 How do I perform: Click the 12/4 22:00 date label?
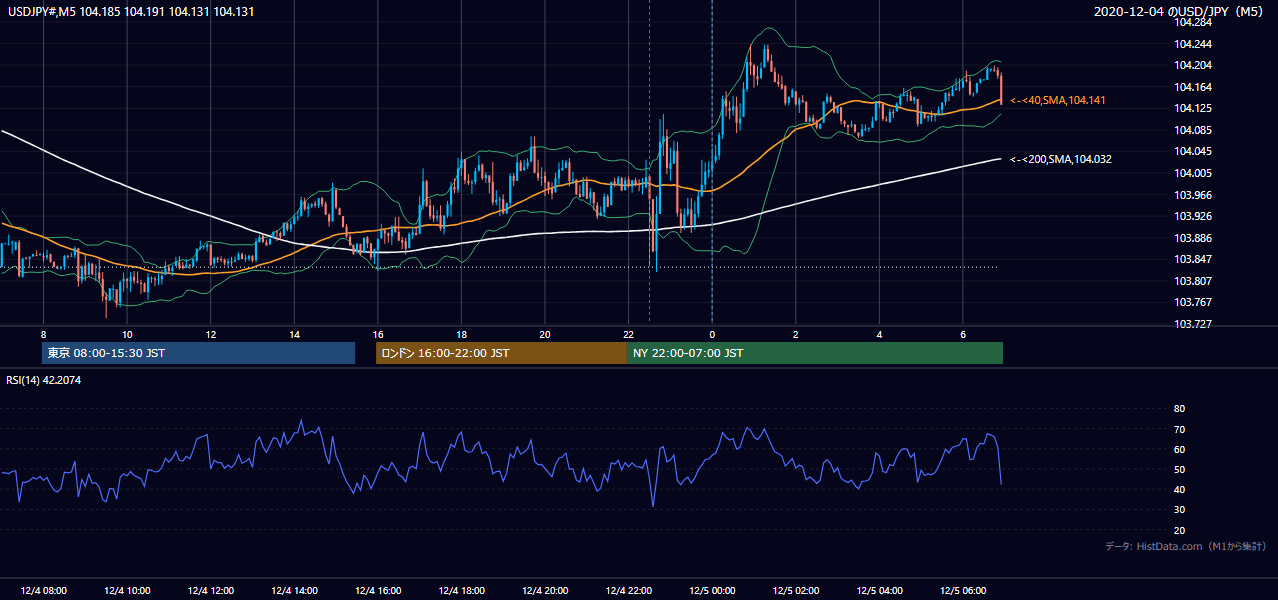tap(628, 591)
